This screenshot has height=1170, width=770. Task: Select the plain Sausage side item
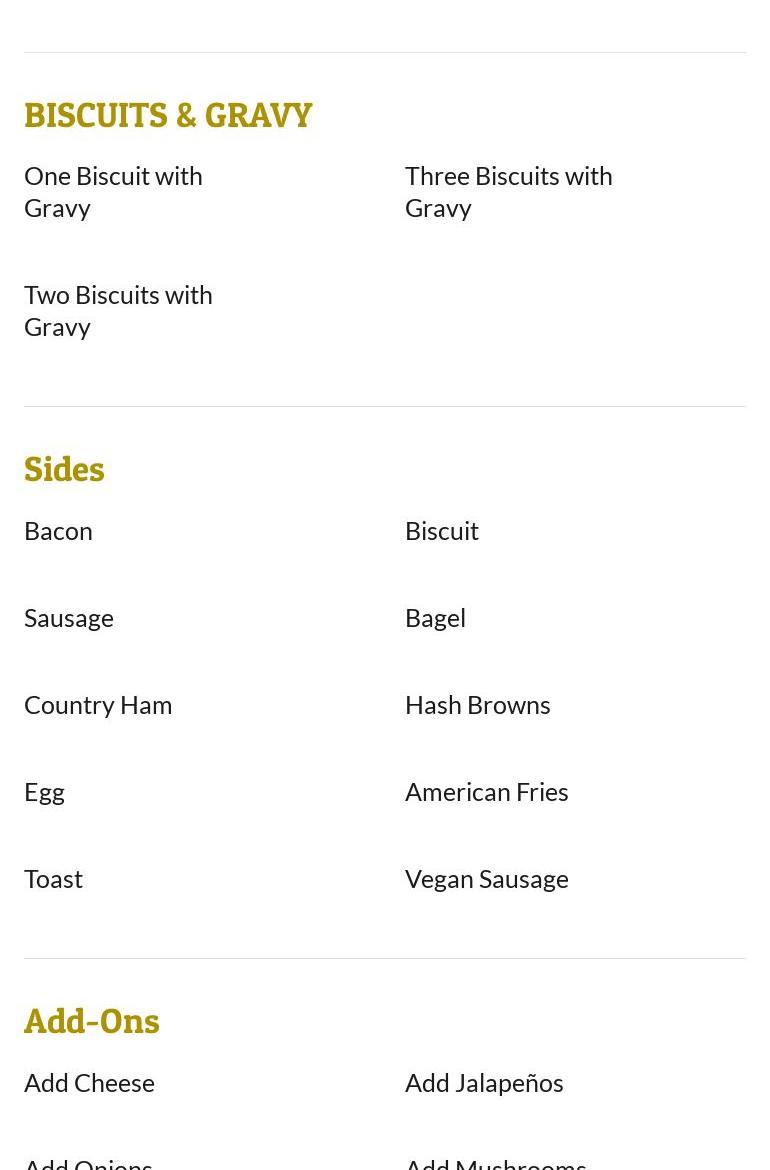(x=69, y=618)
